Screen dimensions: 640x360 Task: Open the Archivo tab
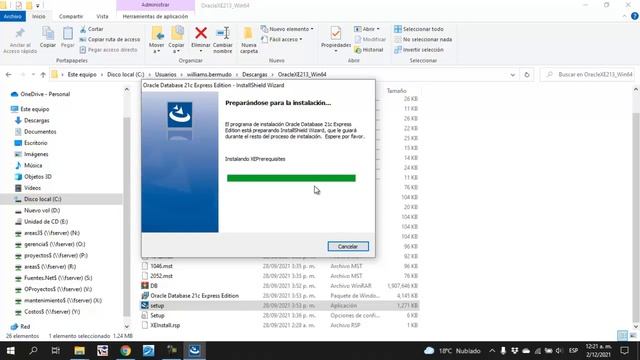point(13,16)
